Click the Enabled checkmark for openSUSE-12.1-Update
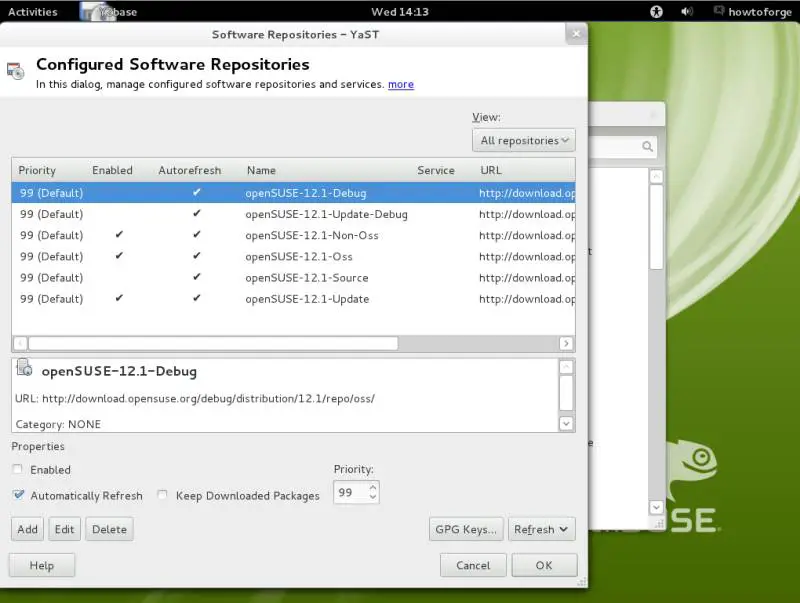The image size is (800, 603). (119, 298)
